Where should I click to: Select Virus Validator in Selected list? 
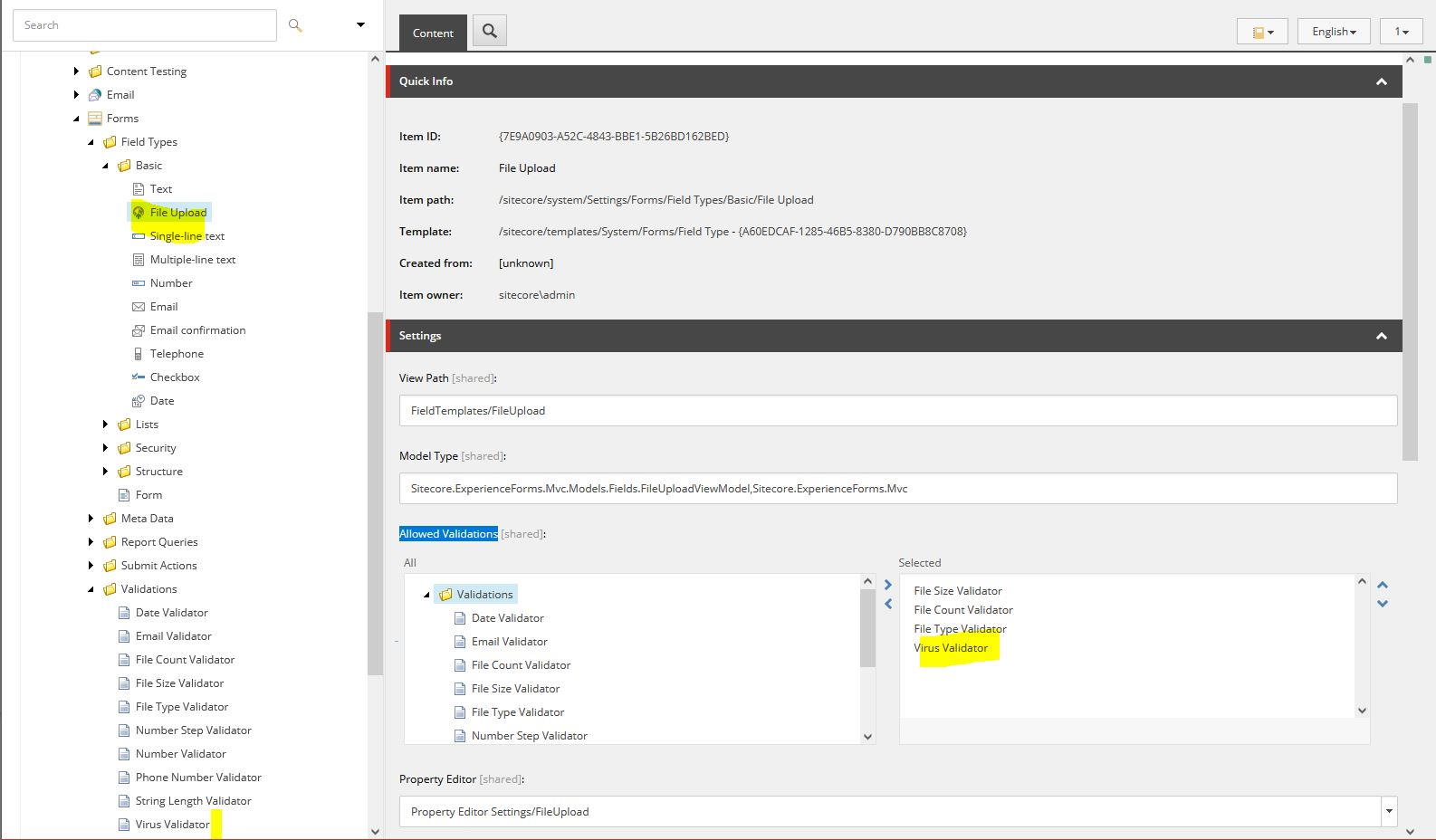tap(951, 648)
